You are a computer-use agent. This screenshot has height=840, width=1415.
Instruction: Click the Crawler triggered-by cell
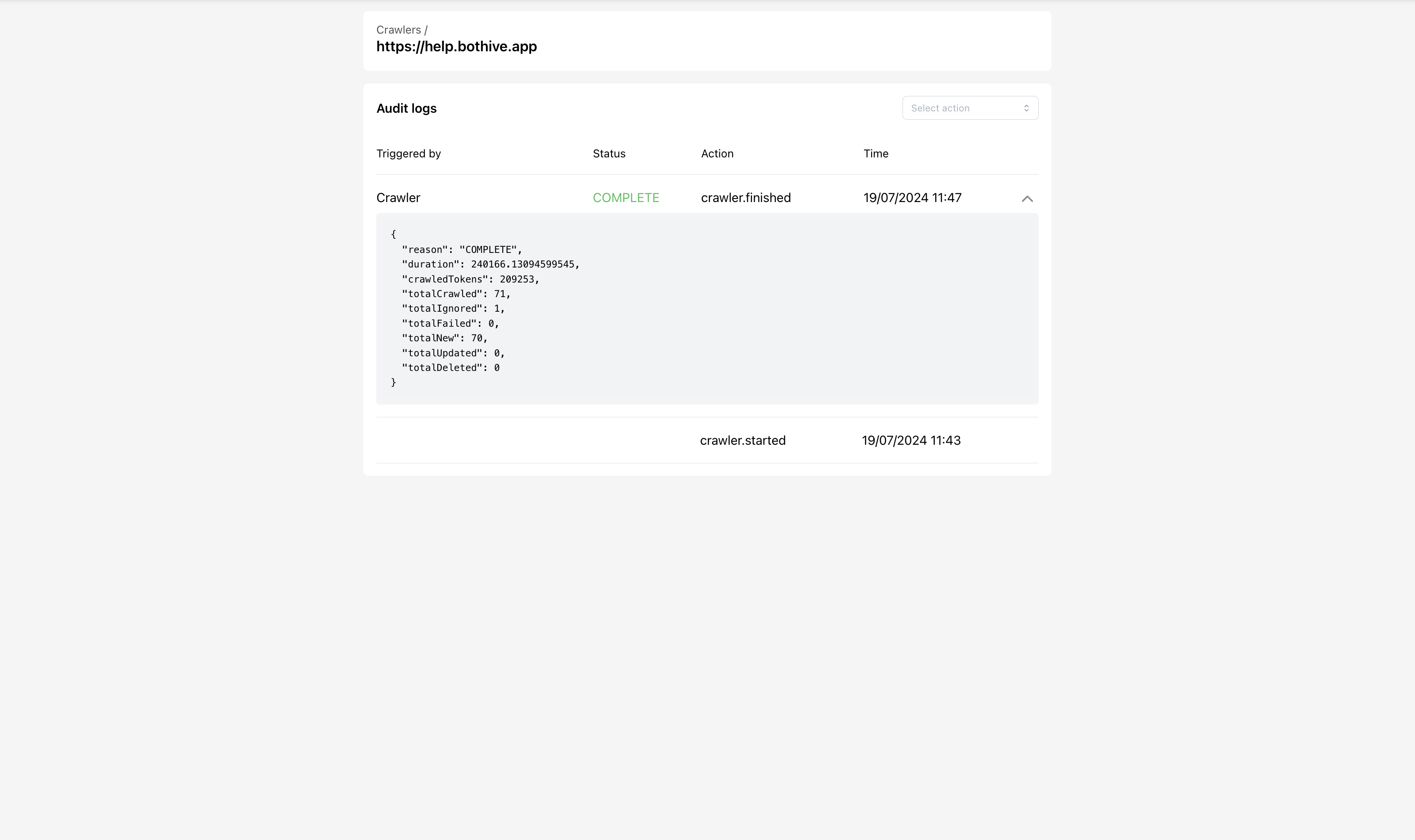click(x=398, y=198)
